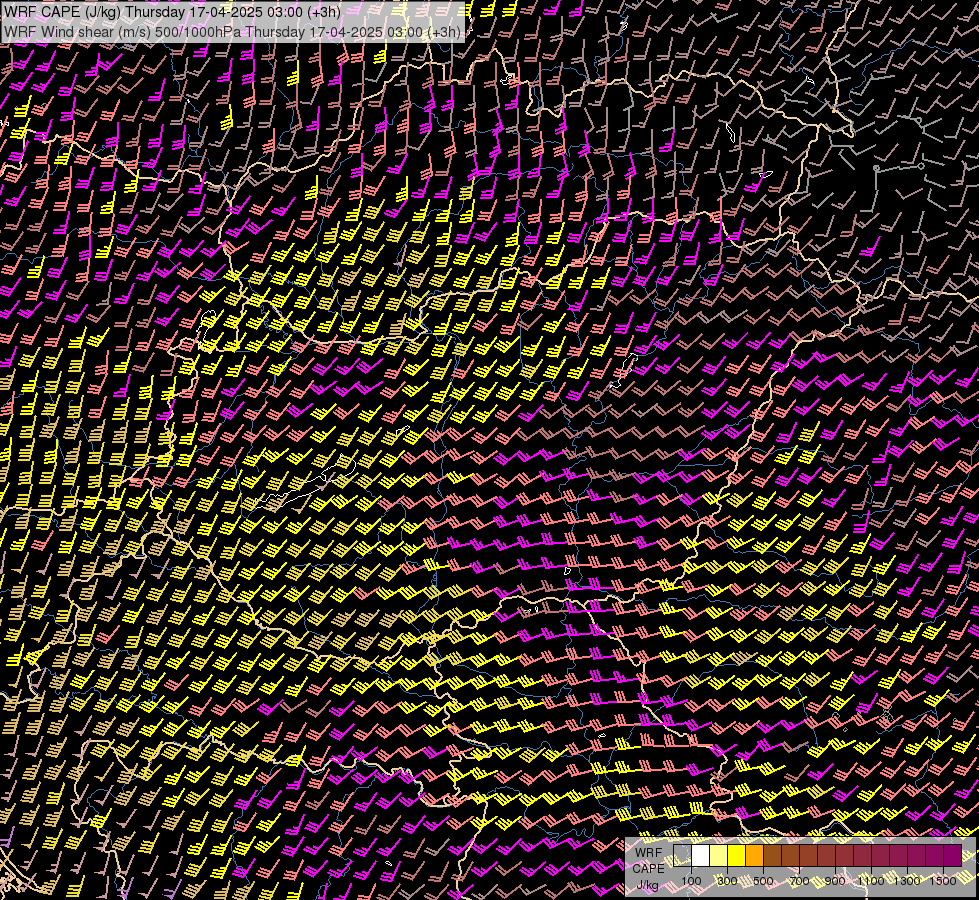Image resolution: width=979 pixels, height=900 pixels.
Task: Select the pale yellow CAPE legend swatch
Action: 719,855
